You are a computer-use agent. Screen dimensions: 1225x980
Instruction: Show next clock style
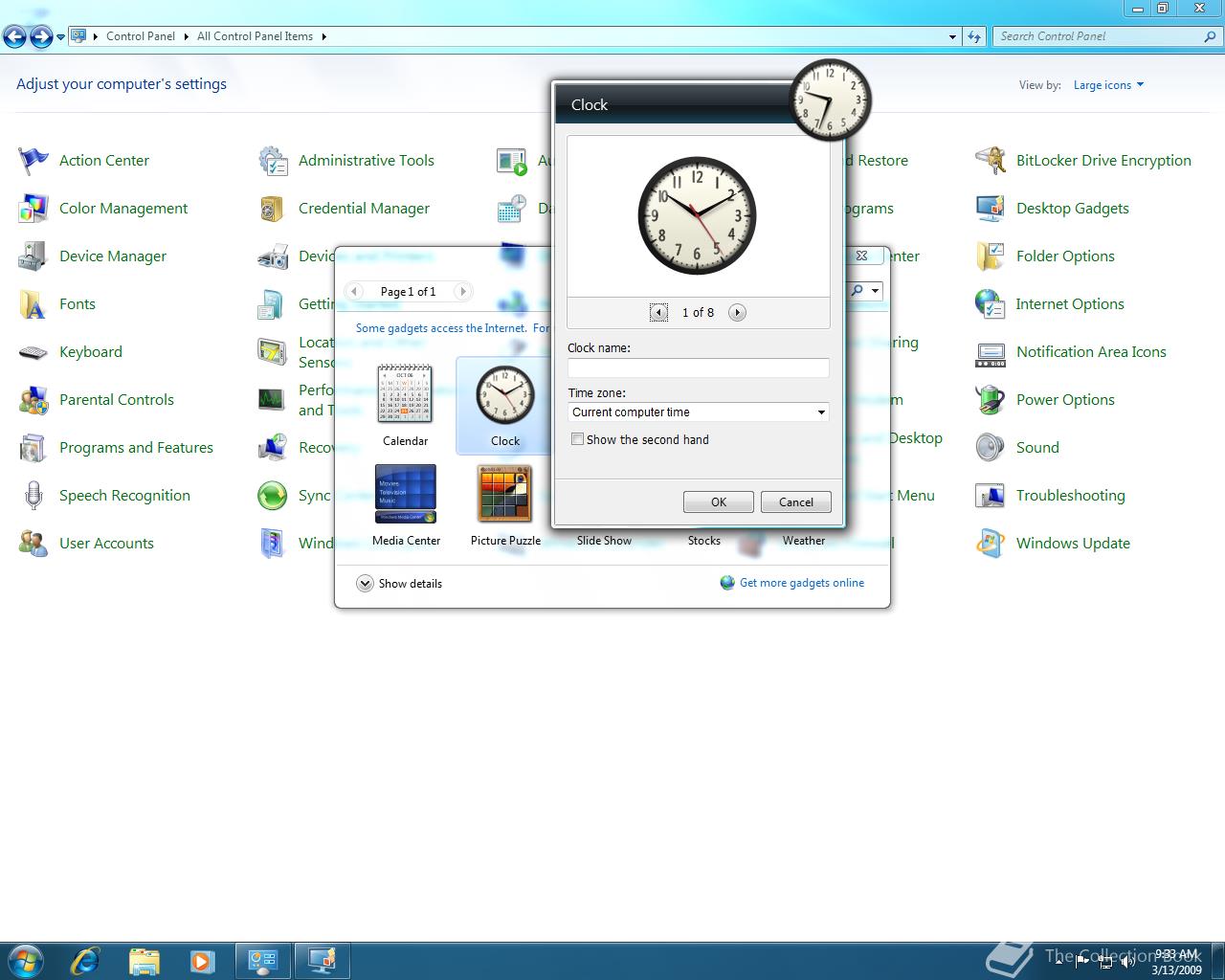coord(737,312)
